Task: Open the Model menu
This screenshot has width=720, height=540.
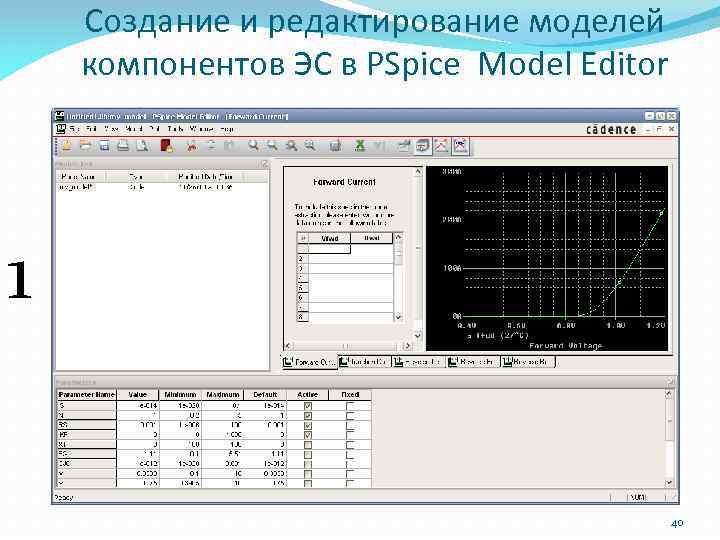Action: click(134, 129)
